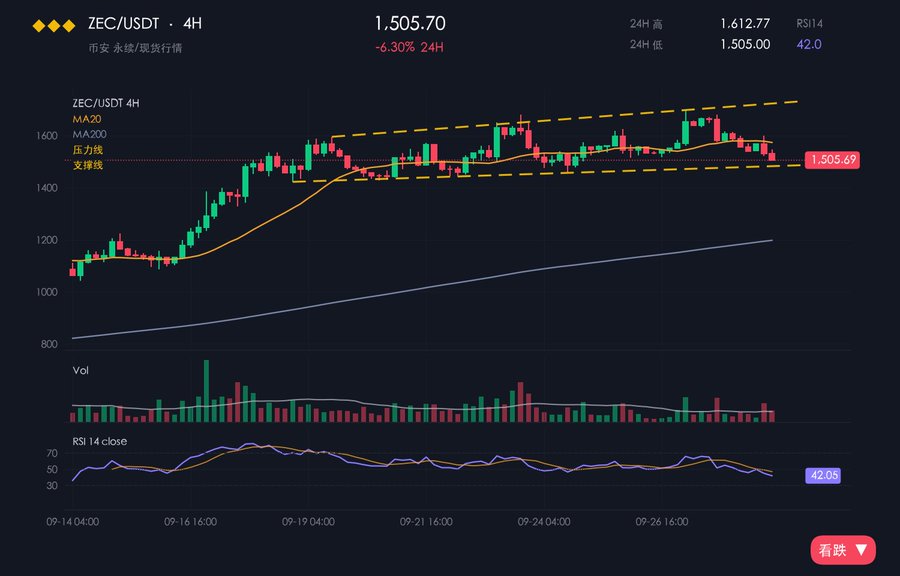Click the 支撑线 support legend entry
Viewport: 900px width, 576px height.
tap(88, 165)
